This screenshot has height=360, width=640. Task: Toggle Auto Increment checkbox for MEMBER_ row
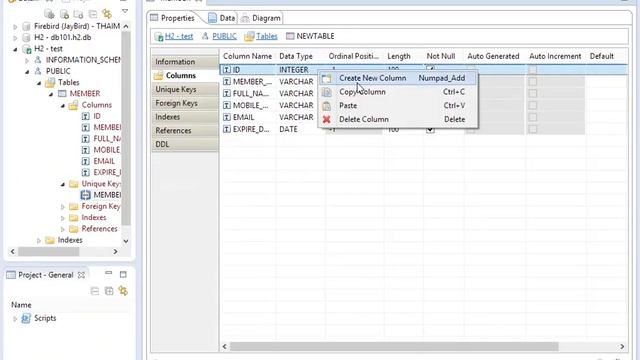click(533, 82)
